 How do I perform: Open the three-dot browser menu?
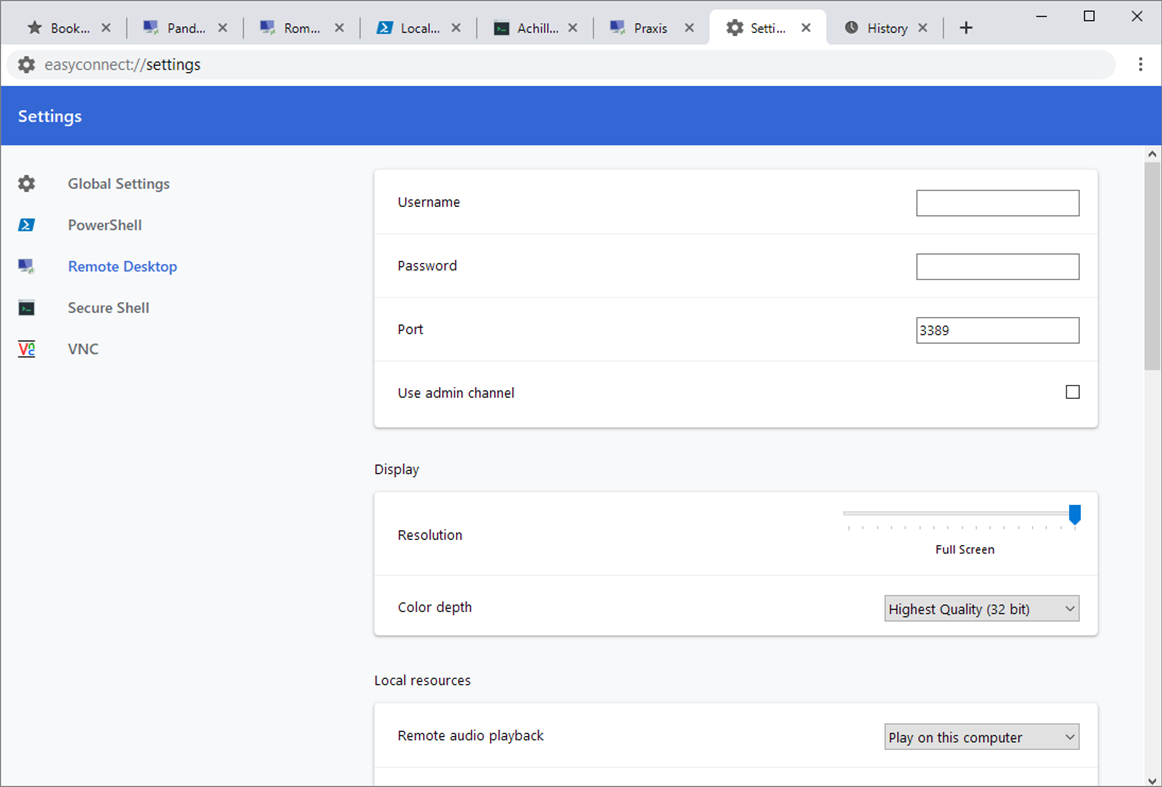[x=1141, y=64]
